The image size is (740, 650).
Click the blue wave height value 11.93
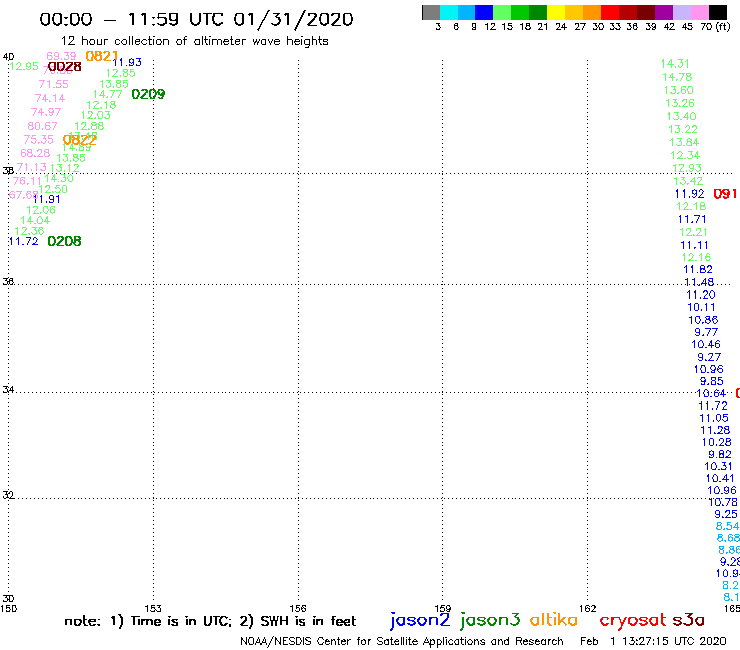click(127, 62)
